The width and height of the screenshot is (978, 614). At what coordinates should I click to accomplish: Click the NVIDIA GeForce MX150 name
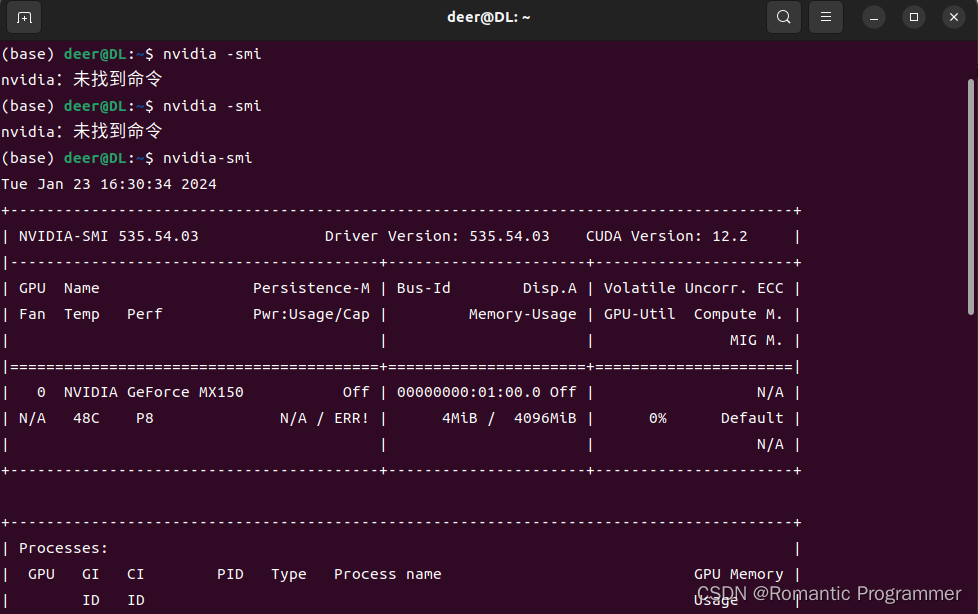pos(153,392)
